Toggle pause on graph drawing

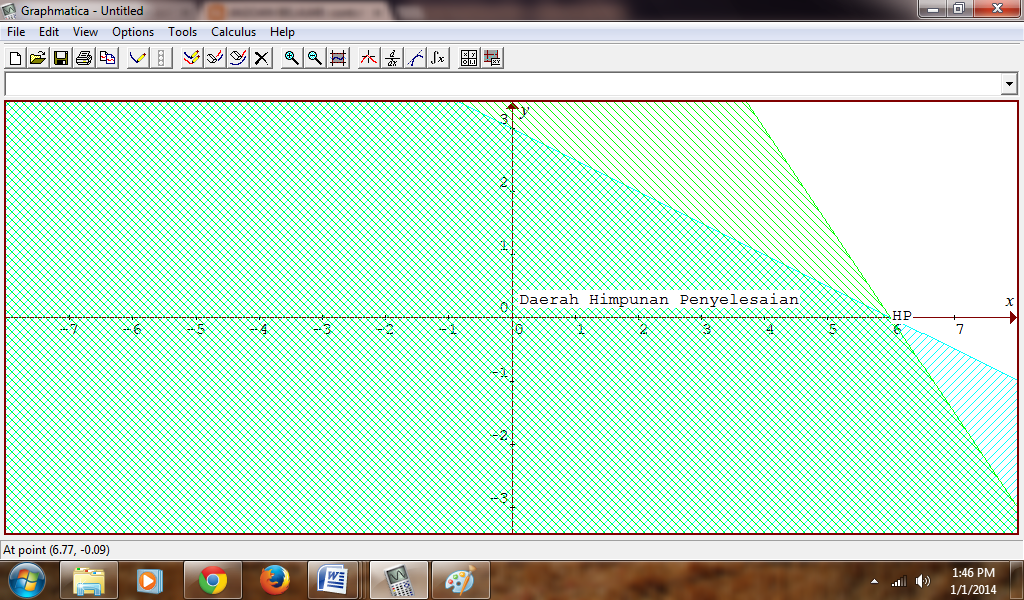click(158, 57)
